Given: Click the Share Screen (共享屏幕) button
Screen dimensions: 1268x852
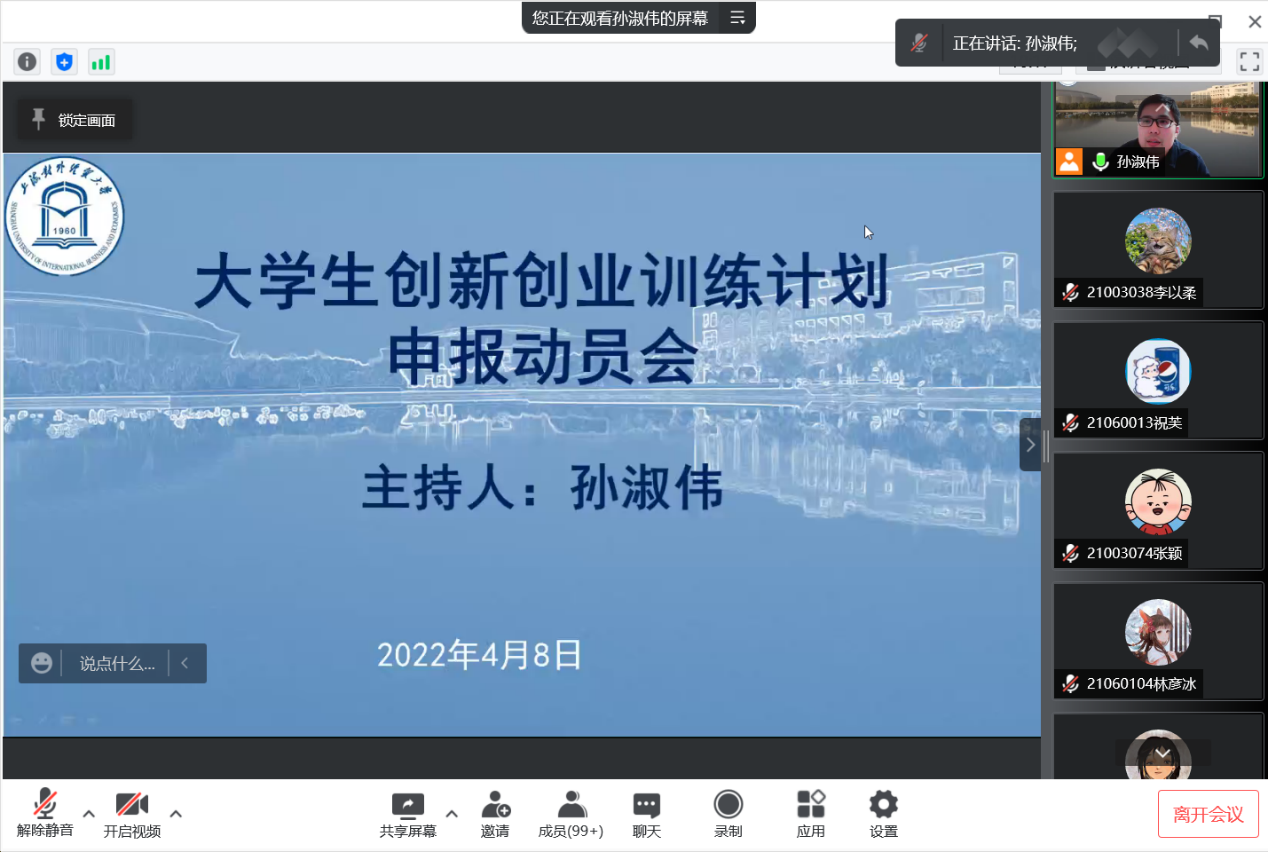Looking at the screenshot, I should click(408, 814).
